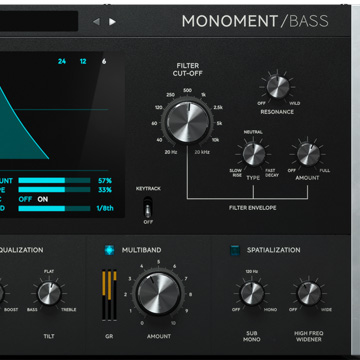Click the filter envelope Type knob

click(254, 154)
